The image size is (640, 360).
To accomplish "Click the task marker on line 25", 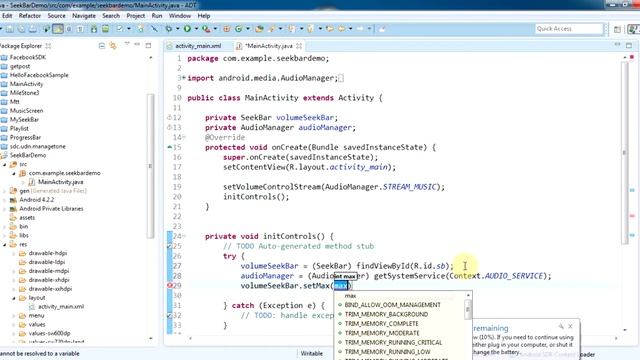I will [x=169, y=246].
